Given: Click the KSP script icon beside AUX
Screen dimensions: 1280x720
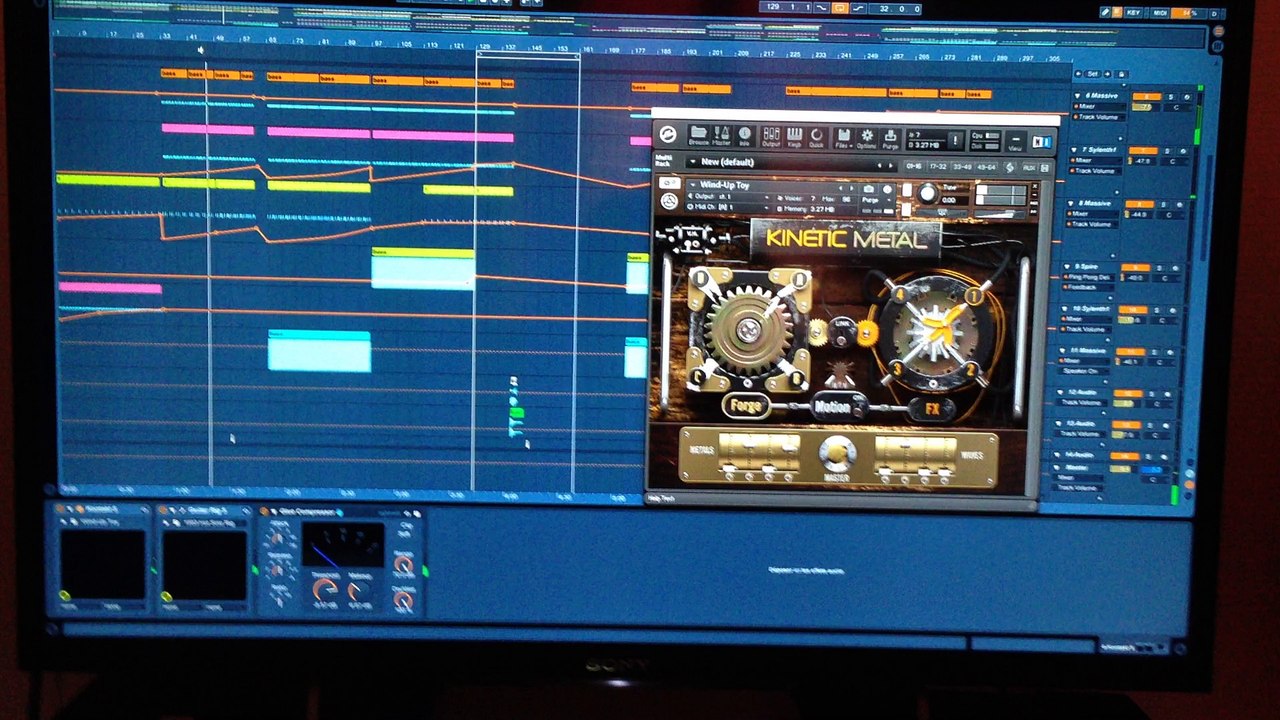Looking at the screenshot, I should tap(1010, 167).
